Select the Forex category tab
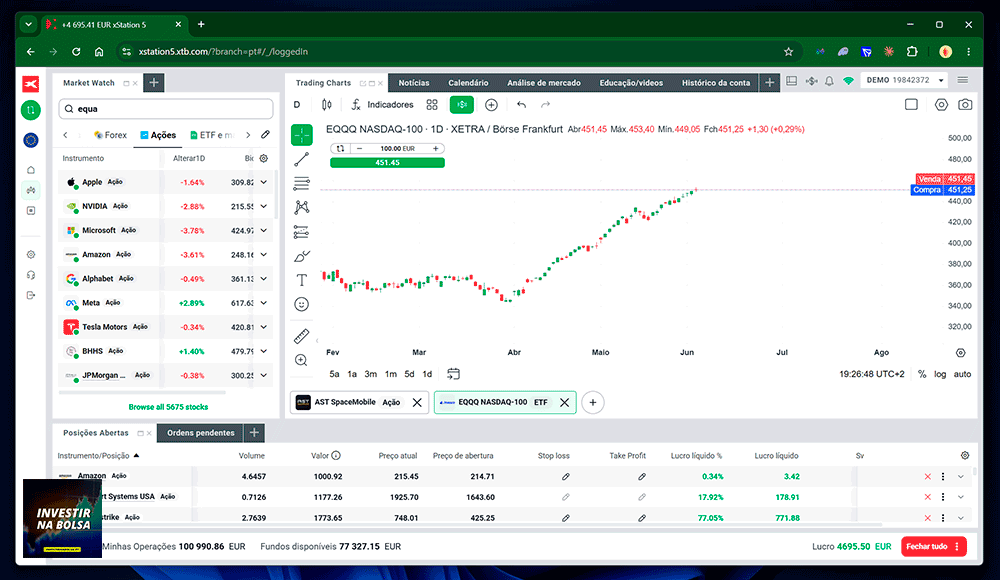Viewport: 1000px width, 580px height. (110, 135)
